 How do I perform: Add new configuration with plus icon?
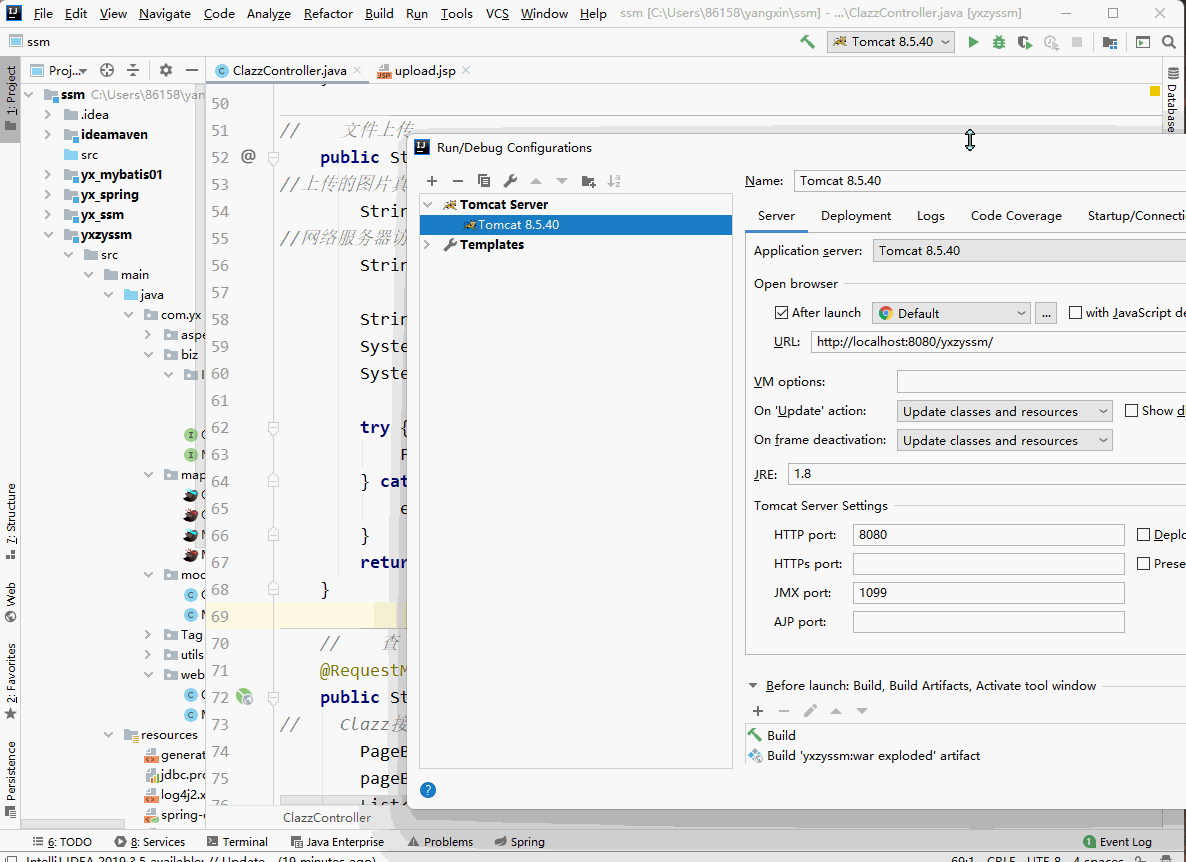(x=432, y=181)
